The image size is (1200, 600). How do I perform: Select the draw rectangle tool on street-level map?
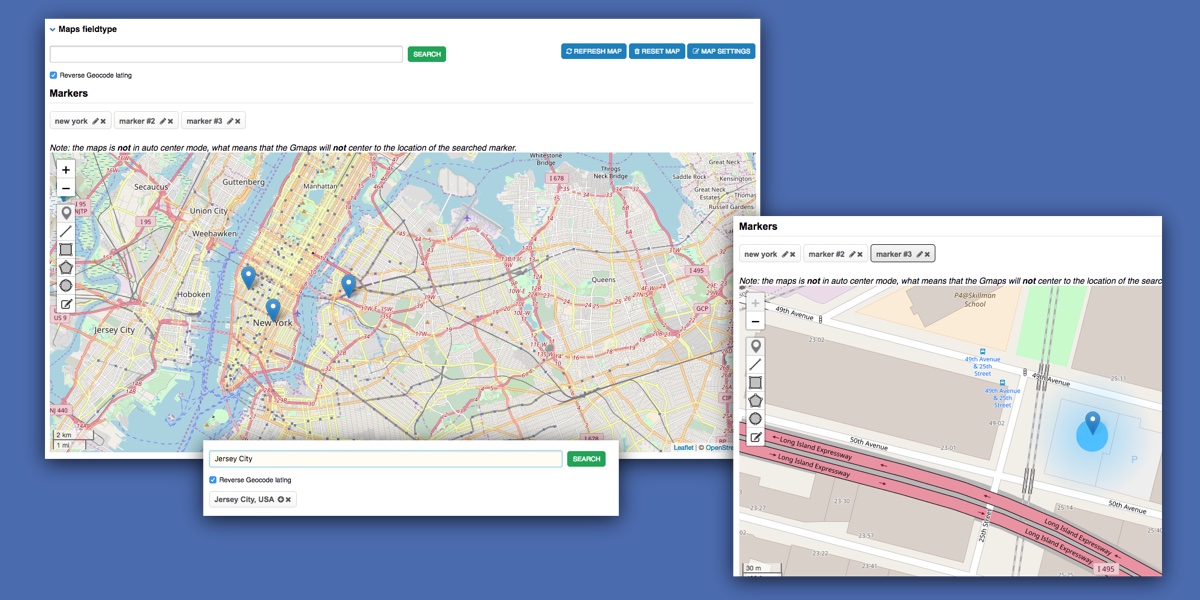pos(756,382)
